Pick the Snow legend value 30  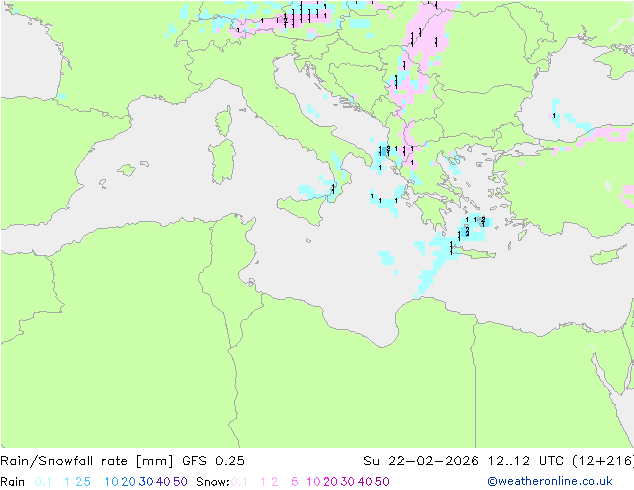pos(347,482)
